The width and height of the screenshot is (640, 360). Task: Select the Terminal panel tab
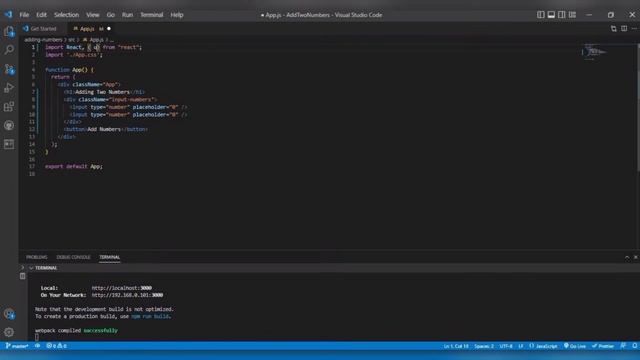[x=109, y=257]
